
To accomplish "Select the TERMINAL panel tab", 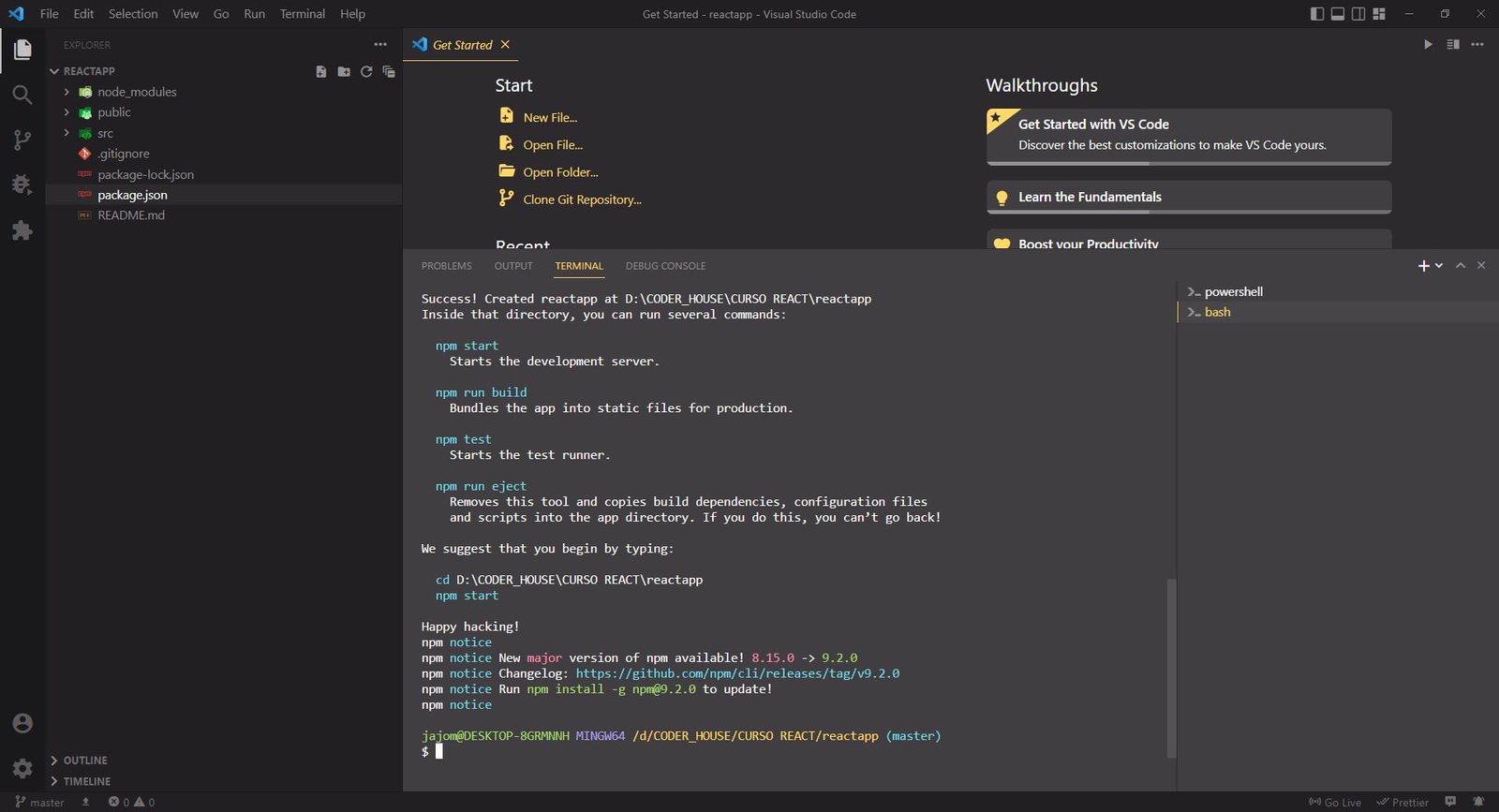I will 579,266.
